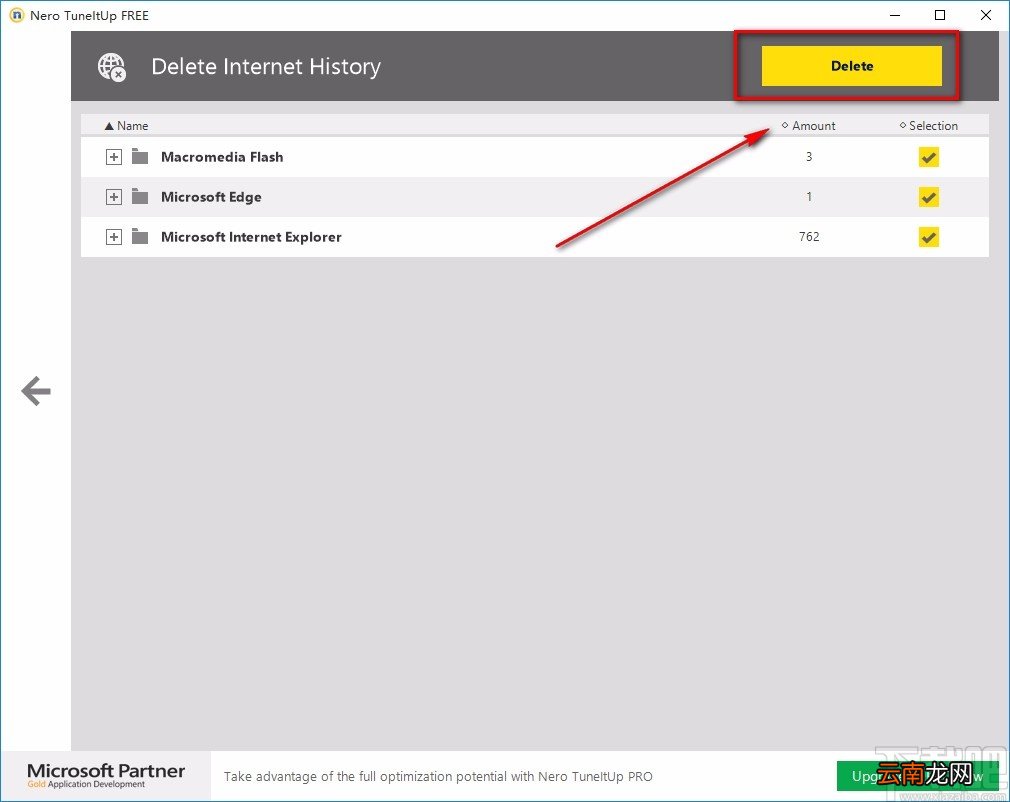Select the Microsoft Internet Explorer row label

pyautogui.click(x=251, y=236)
